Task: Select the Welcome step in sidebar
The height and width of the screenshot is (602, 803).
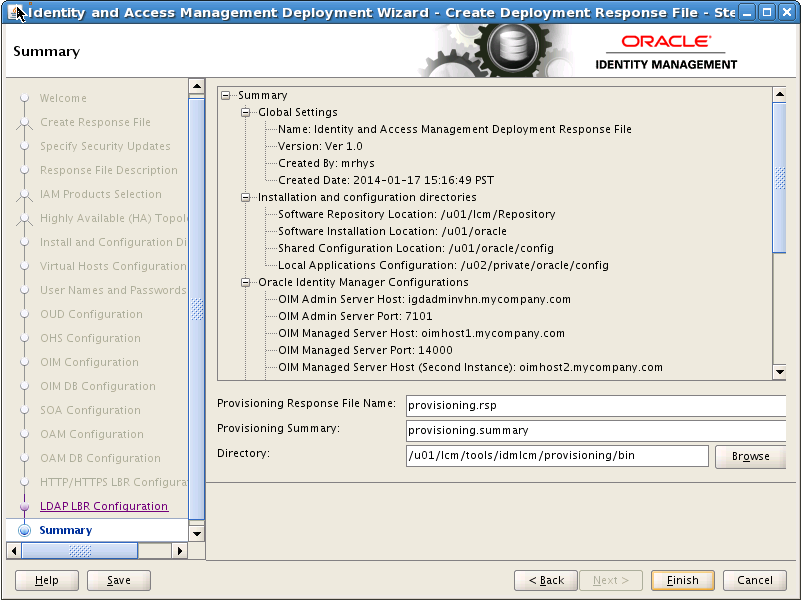Action: [x=63, y=98]
